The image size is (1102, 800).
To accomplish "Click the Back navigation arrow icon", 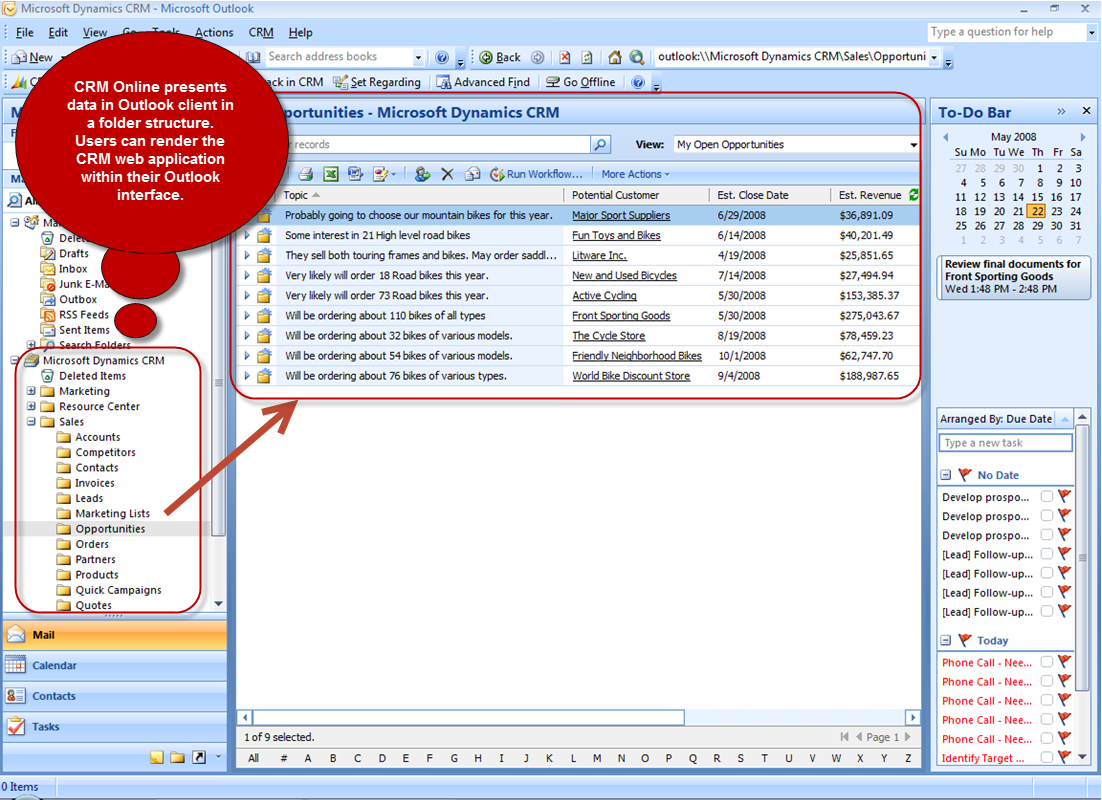I will point(486,58).
